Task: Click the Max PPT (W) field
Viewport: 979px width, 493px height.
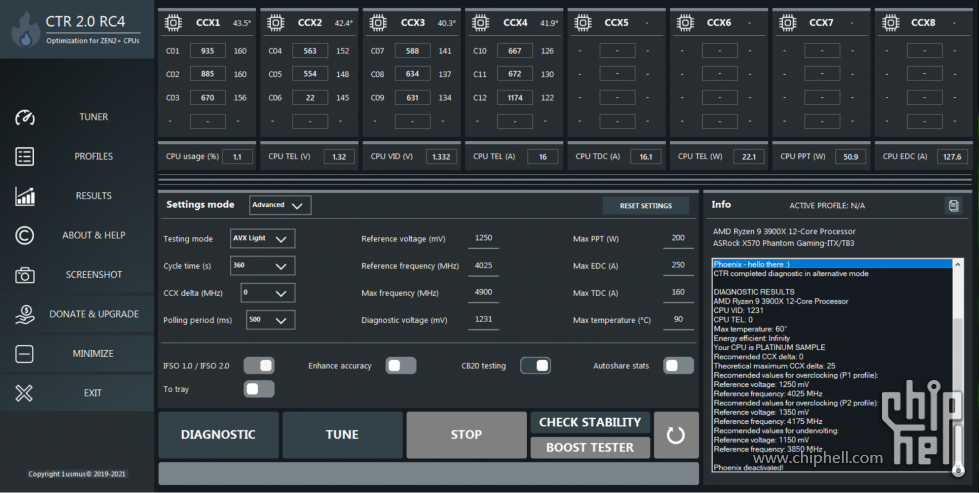Action: [678, 238]
